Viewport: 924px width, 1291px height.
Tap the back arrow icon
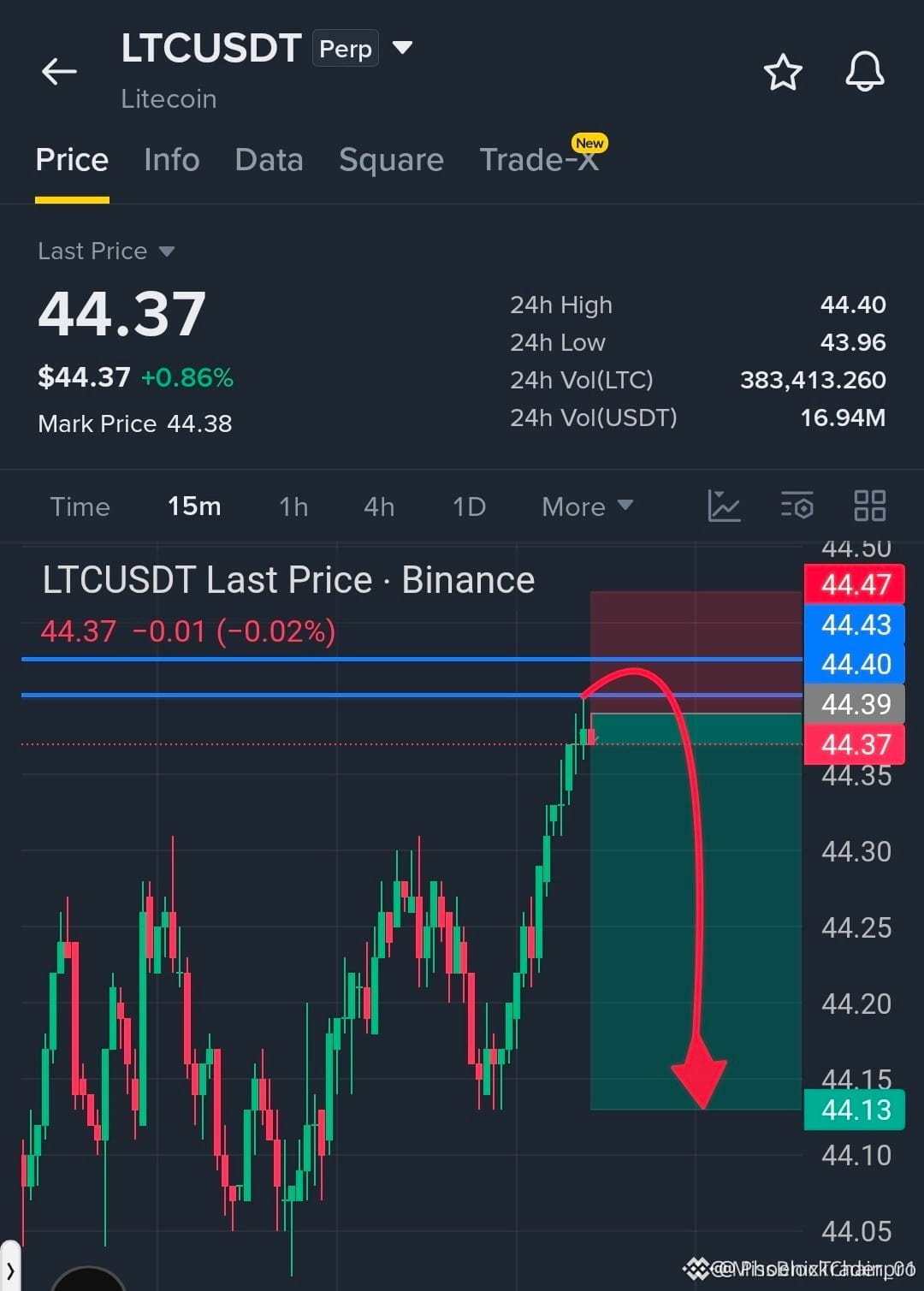point(59,72)
